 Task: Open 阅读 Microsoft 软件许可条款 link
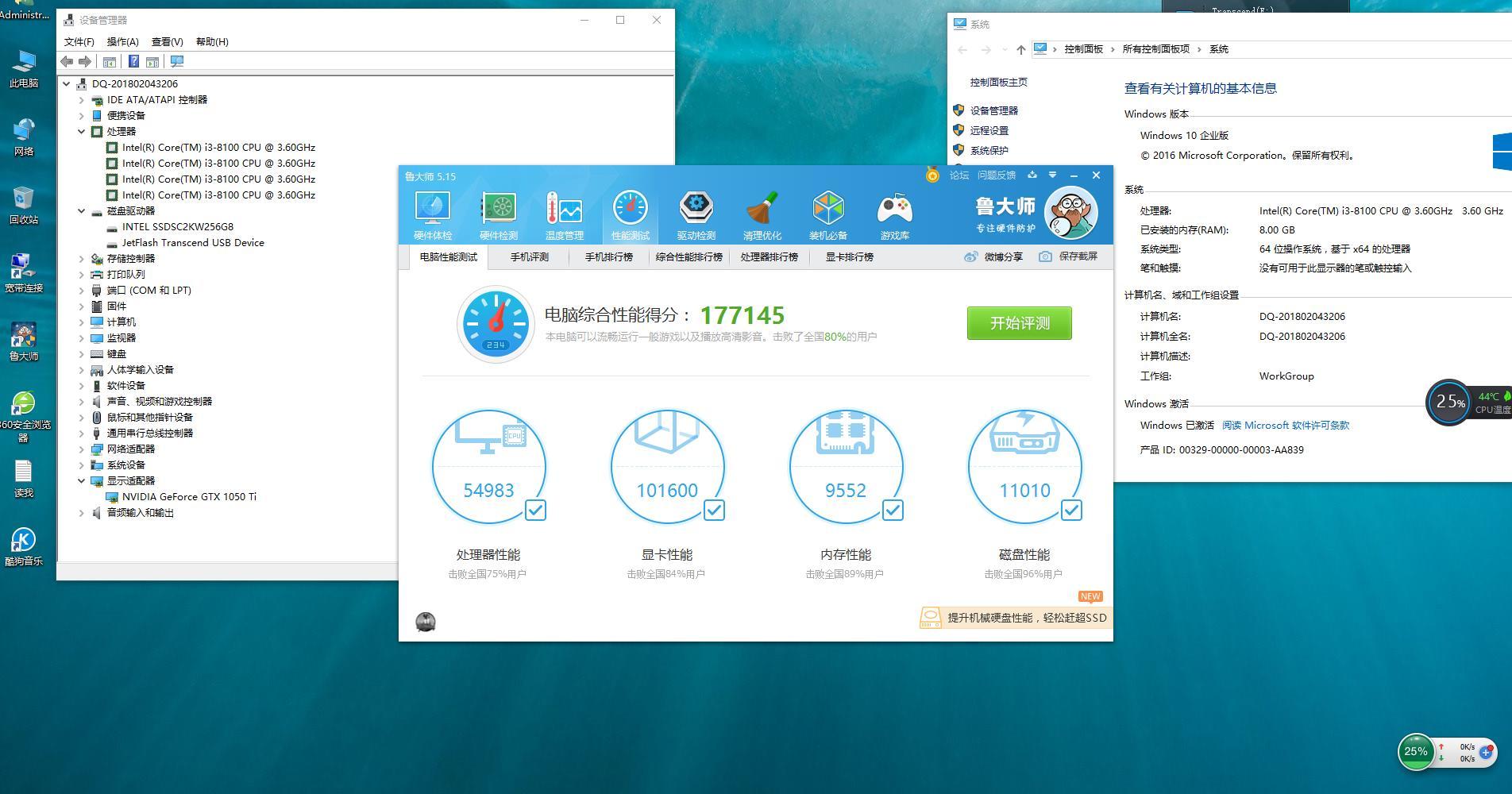pyautogui.click(x=1286, y=425)
